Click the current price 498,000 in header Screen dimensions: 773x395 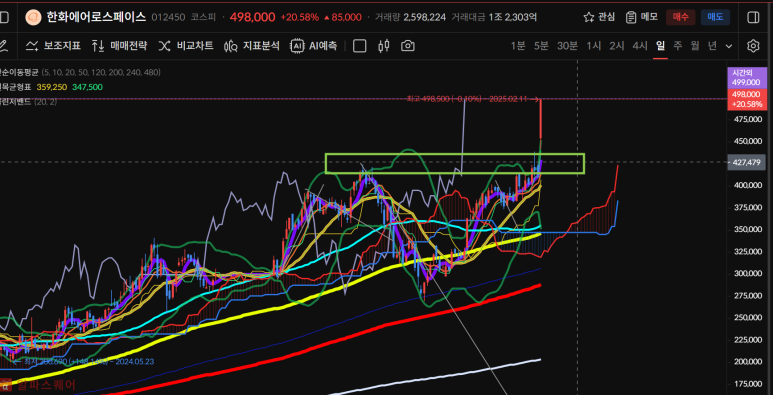pyautogui.click(x=252, y=17)
